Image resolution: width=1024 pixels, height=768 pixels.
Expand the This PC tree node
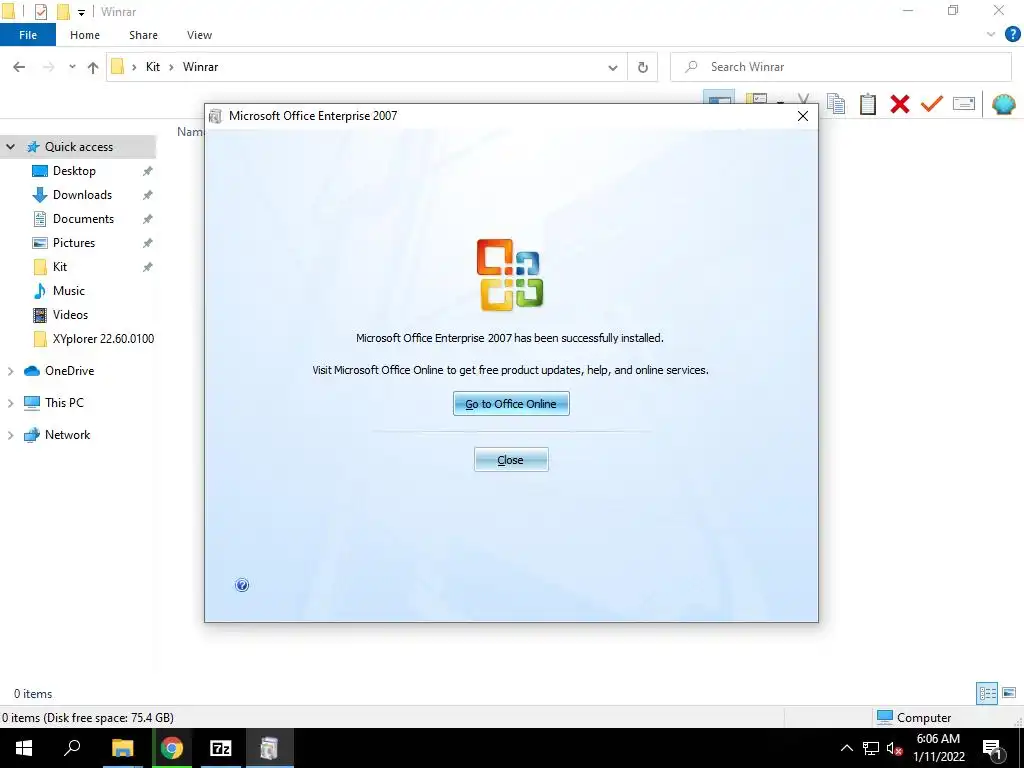point(10,403)
